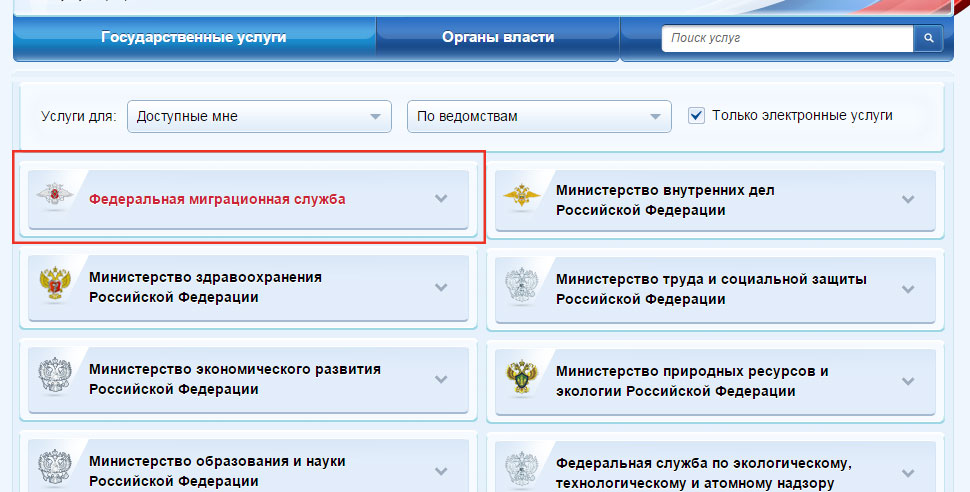Toggle 'Только электронные услуги' checkbox
The width and height of the screenshot is (970, 492).
(x=696, y=116)
